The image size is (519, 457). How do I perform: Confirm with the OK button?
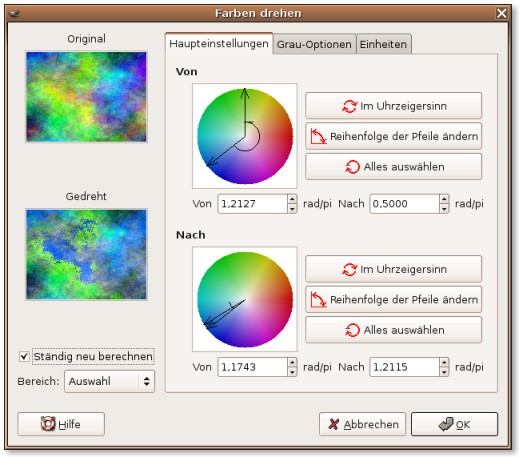[x=454, y=424]
